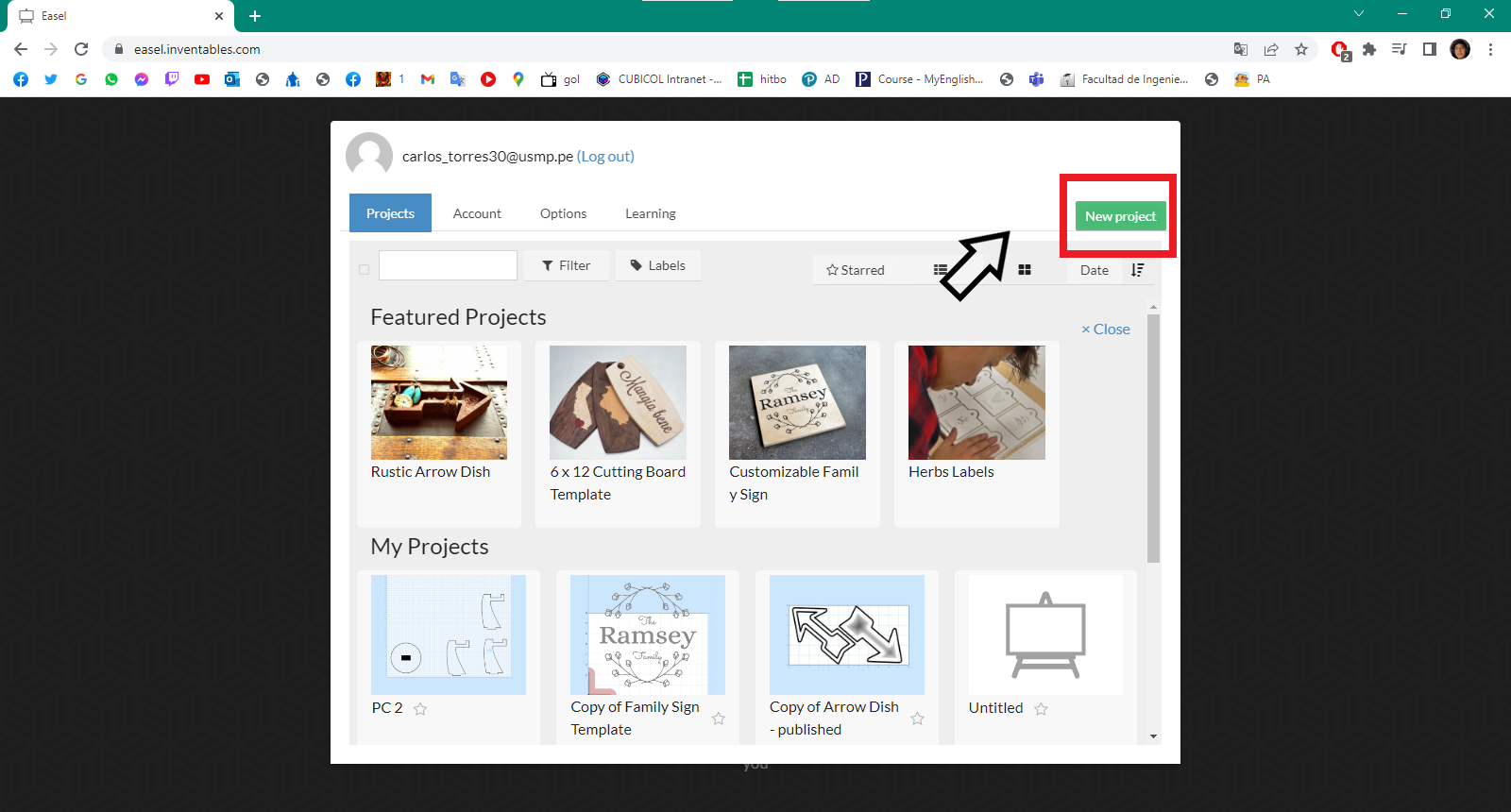The height and width of the screenshot is (812, 1511).
Task: Open the Google Maps bookmark
Action: [x=518, y=79]
